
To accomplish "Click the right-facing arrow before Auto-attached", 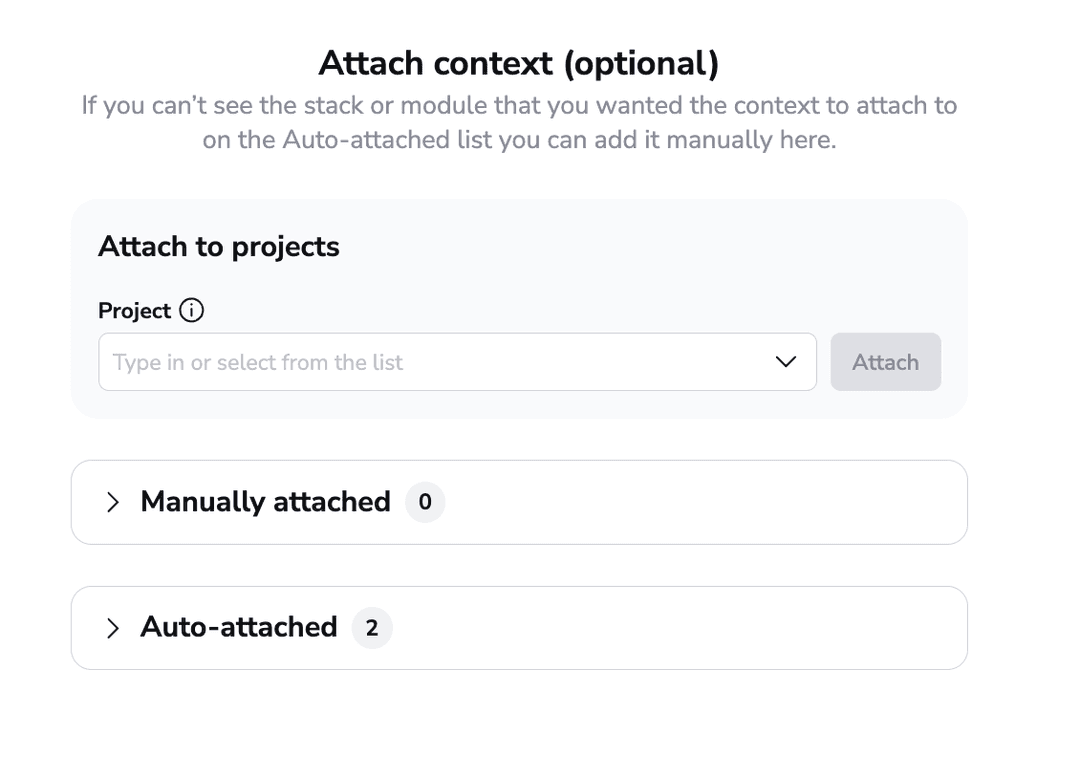I will tap(113, 628).
